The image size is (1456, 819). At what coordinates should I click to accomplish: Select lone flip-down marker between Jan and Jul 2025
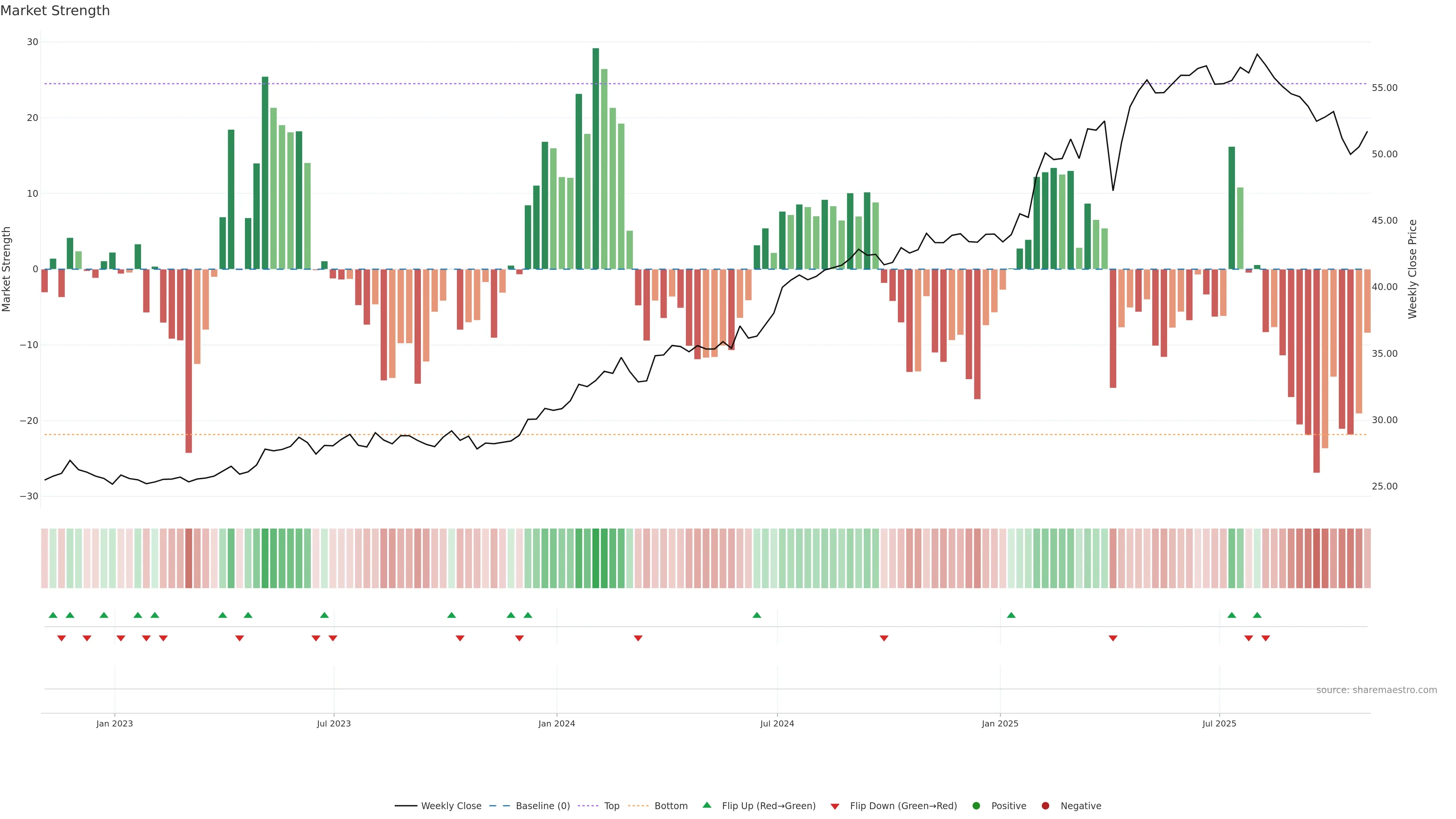(1113, 638)
